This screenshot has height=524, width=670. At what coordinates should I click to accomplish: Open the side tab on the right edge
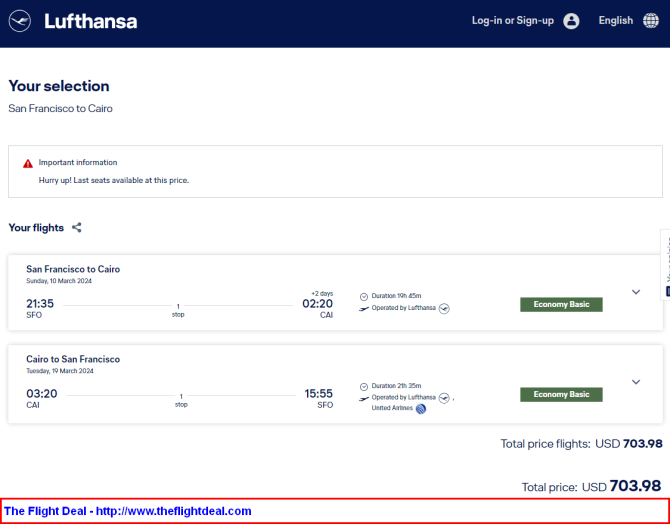click(x=665, y=265)
